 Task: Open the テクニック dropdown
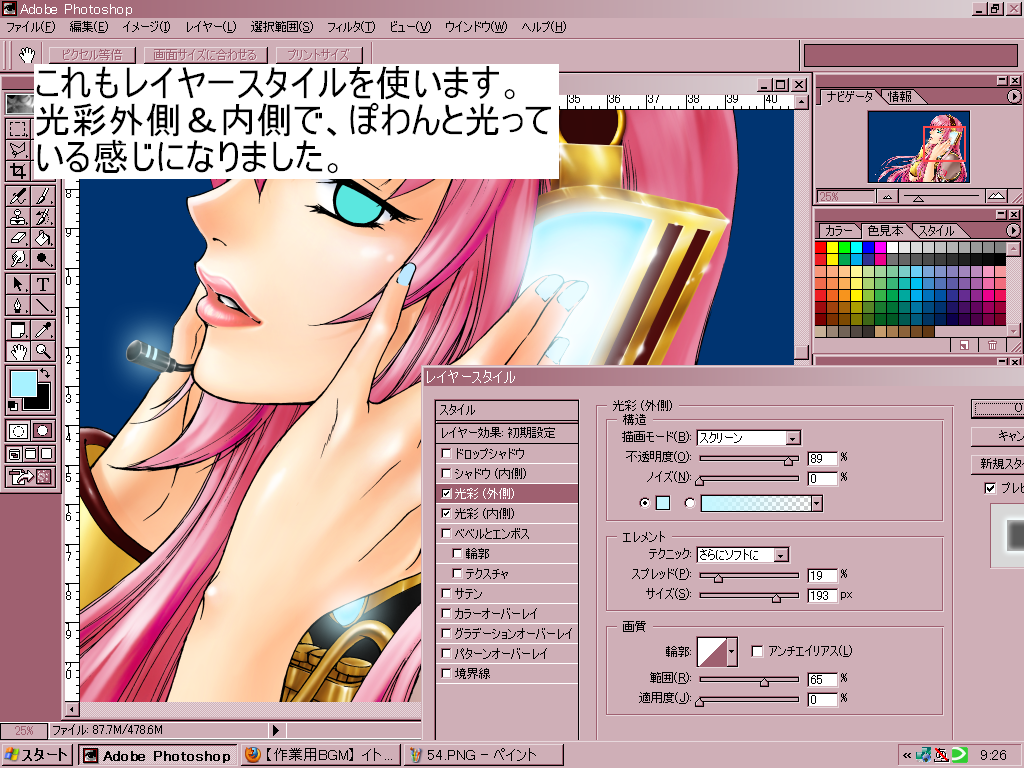point(781,555)
